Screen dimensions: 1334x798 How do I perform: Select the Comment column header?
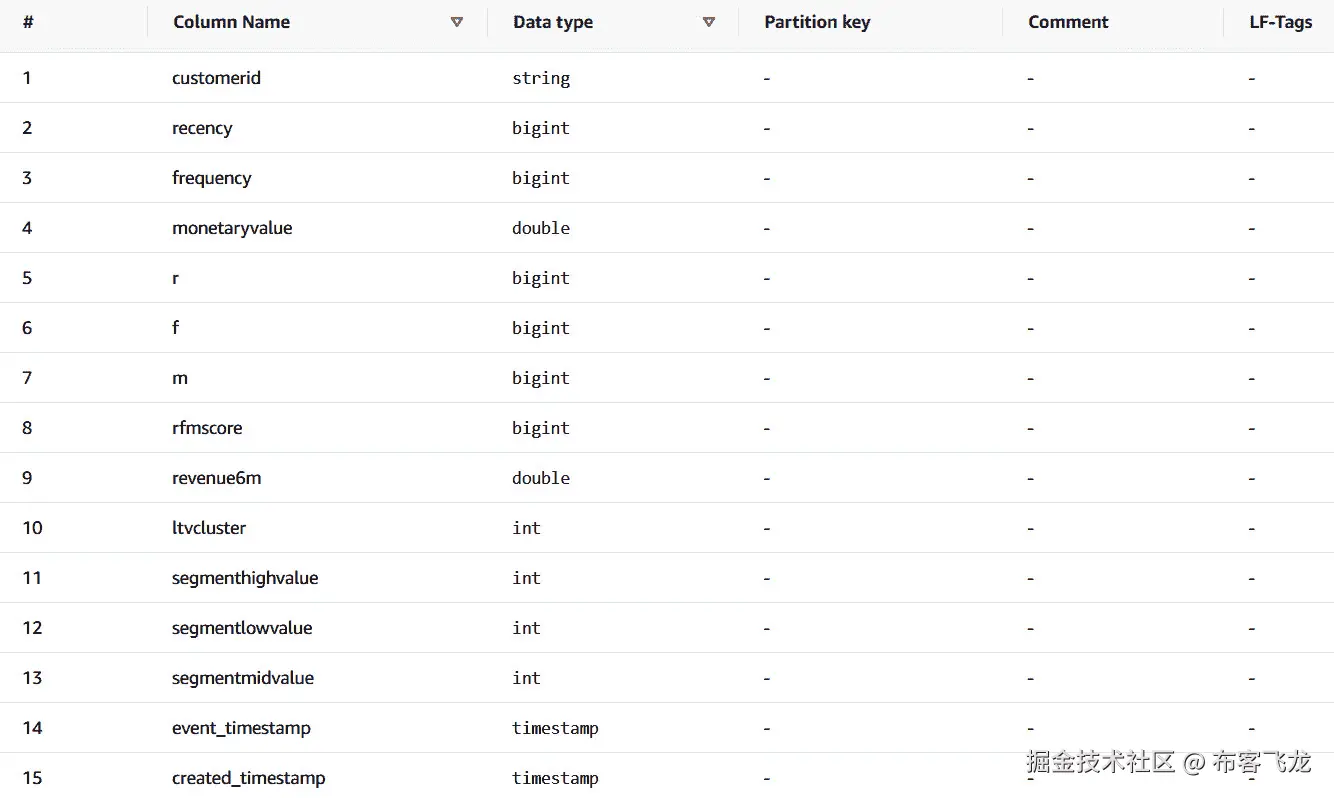tap(1068, 22)
